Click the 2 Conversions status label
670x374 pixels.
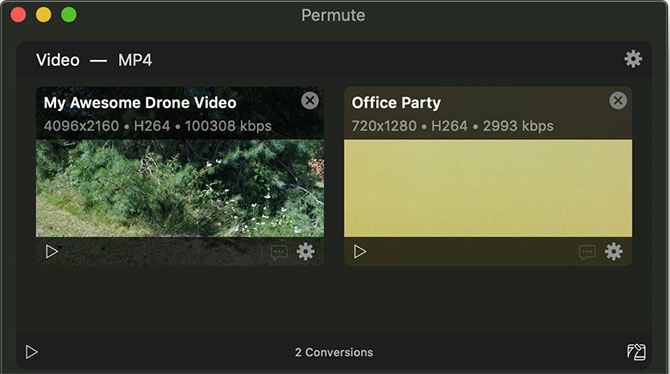click(x=334, y=352)
